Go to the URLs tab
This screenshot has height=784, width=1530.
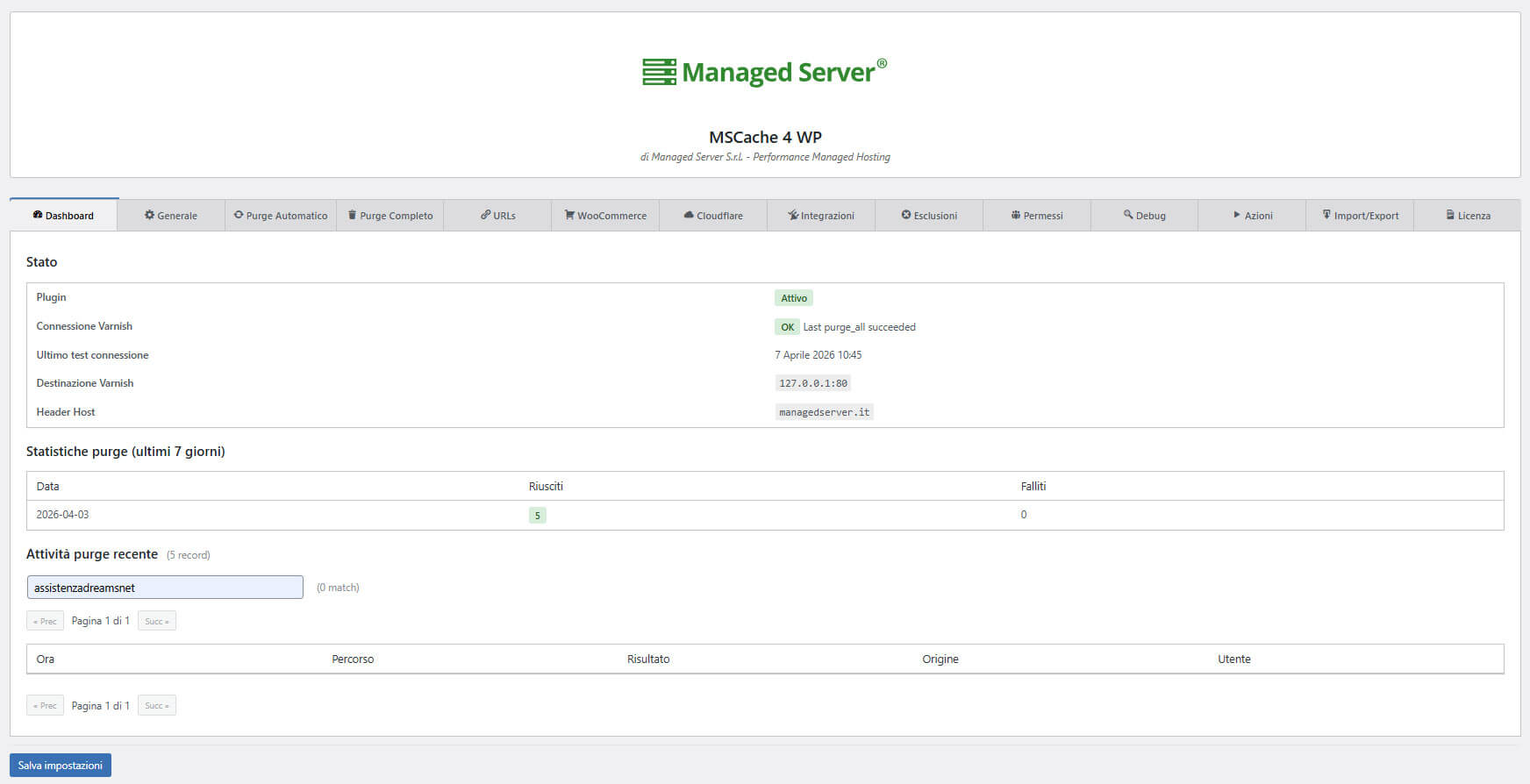(x=497, y=215)
